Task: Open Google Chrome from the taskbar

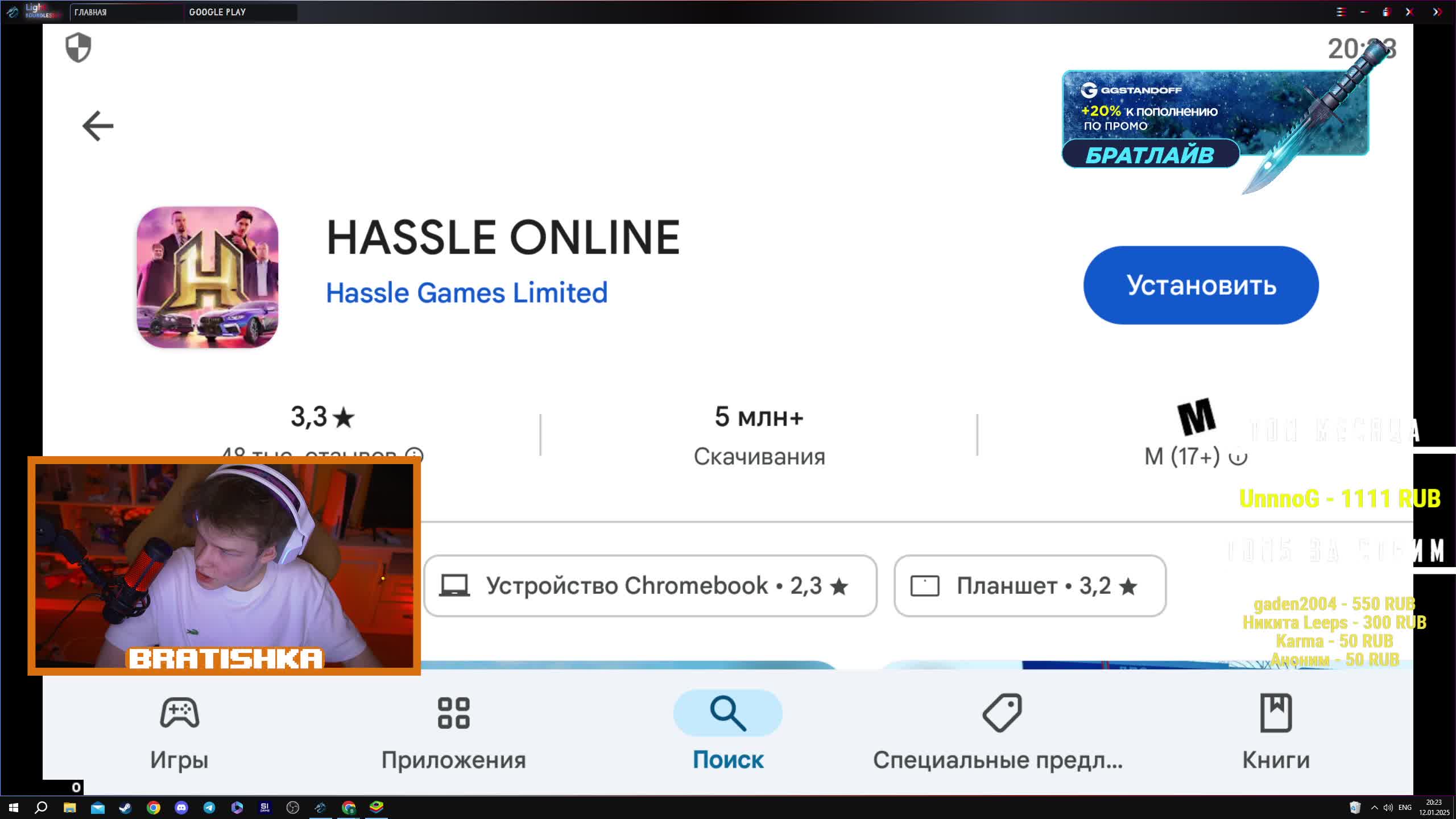Action: click(154, 807)
